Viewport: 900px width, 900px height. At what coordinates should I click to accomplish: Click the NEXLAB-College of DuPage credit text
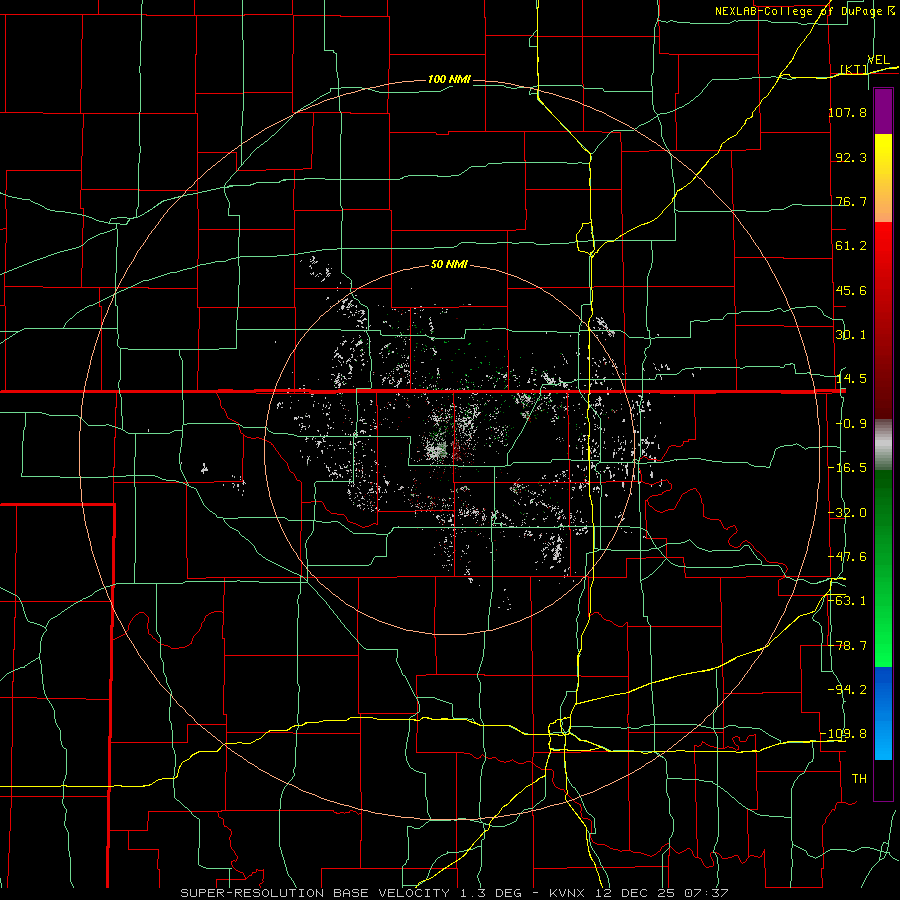(x=800, y=11)
